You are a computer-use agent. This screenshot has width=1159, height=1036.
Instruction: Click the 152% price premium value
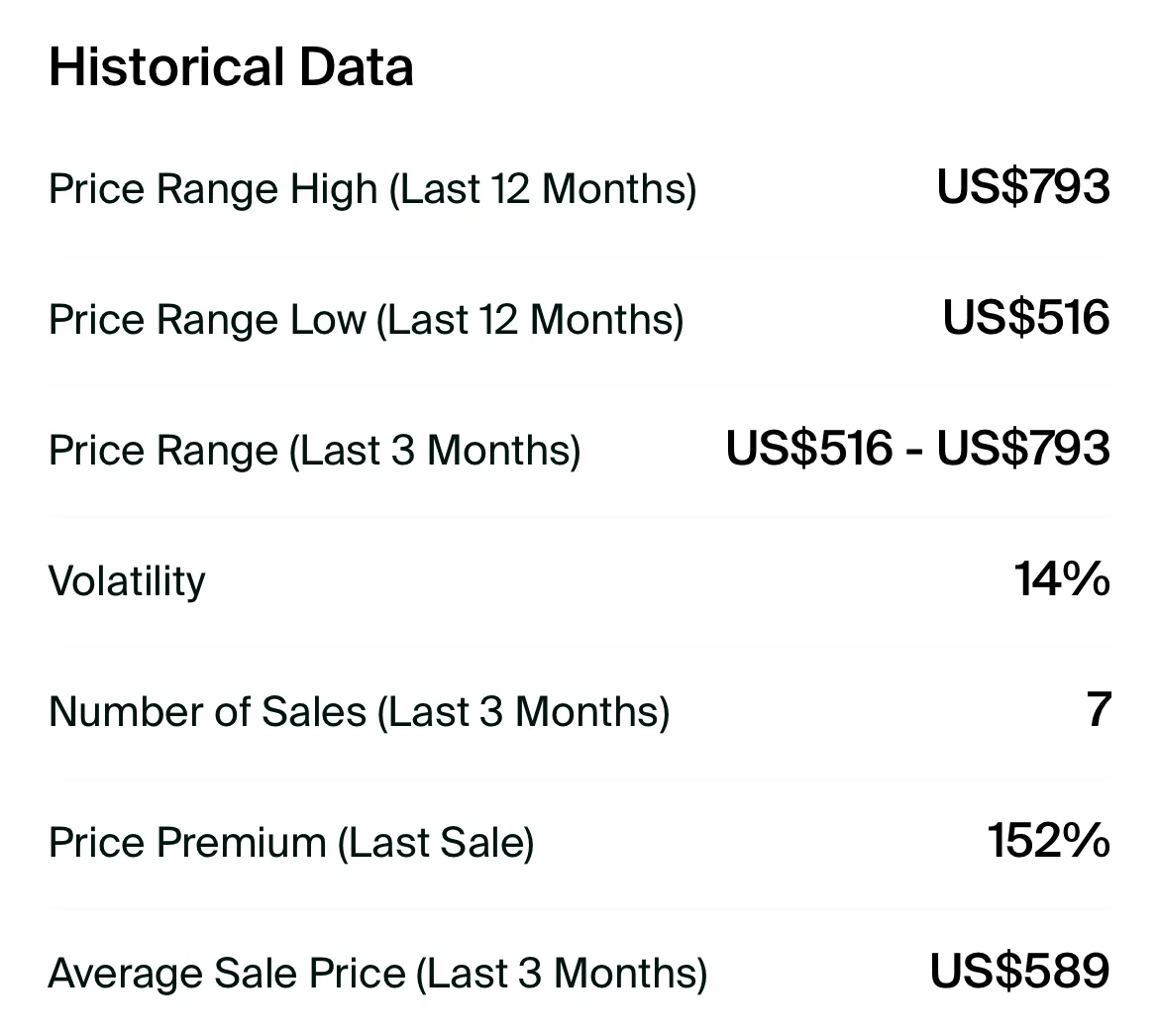point(1048,840)
